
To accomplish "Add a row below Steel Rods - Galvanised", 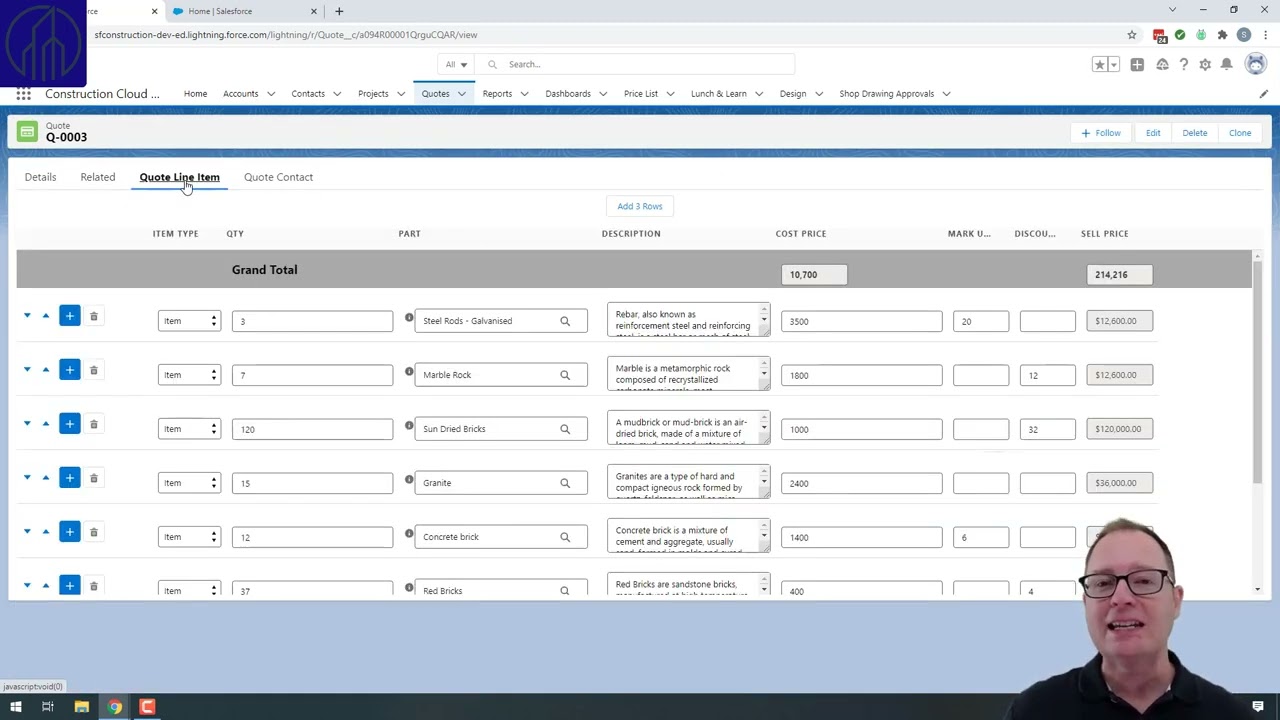I will tap(69, 316).
